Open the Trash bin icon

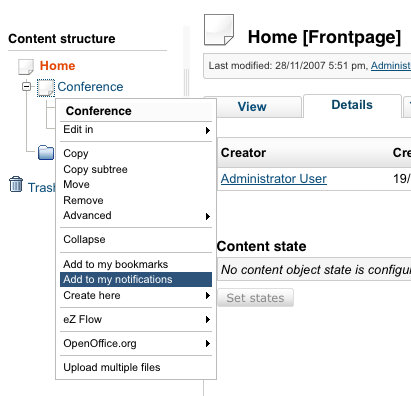click(x=16, y=184)
